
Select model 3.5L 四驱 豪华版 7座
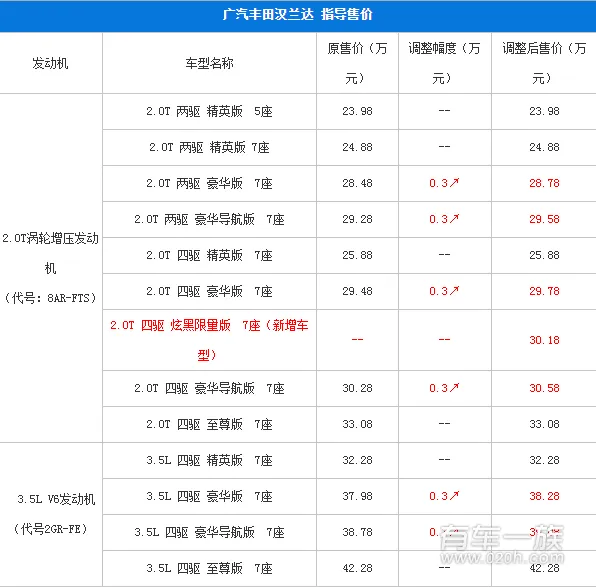209,496
